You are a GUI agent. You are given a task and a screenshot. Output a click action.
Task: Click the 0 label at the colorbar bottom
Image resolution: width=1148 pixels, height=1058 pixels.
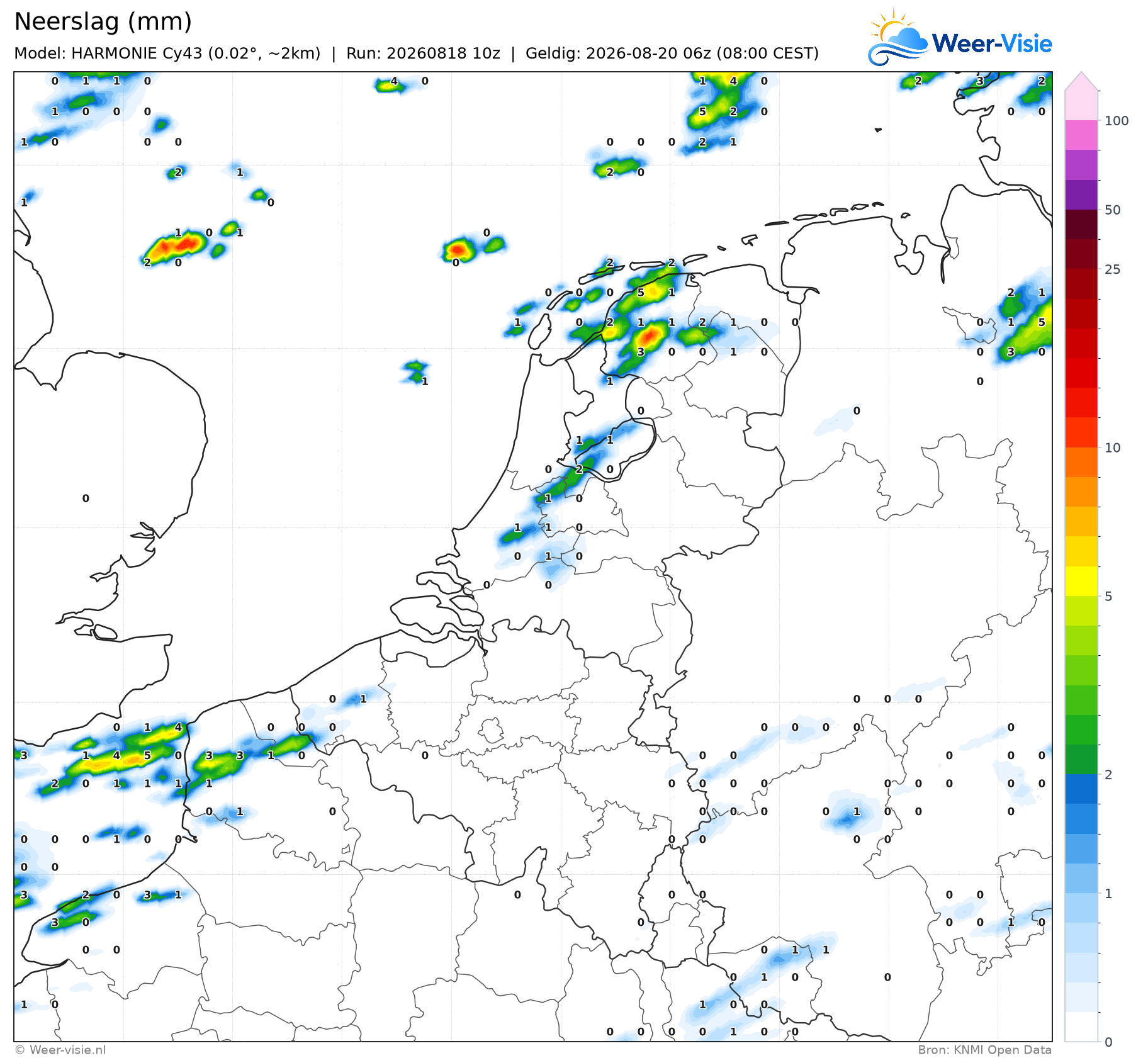tap(1108, 1042)
